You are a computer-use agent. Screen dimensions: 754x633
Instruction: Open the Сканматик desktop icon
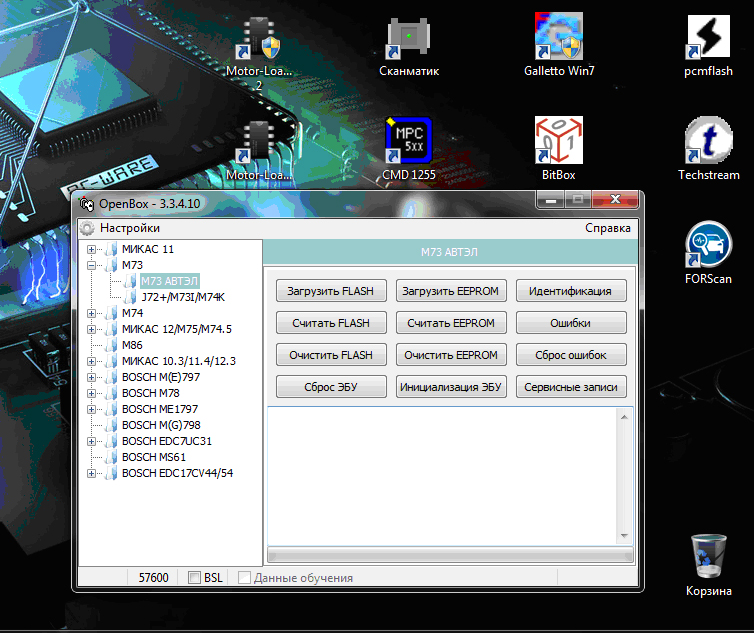tap(409, 41)
